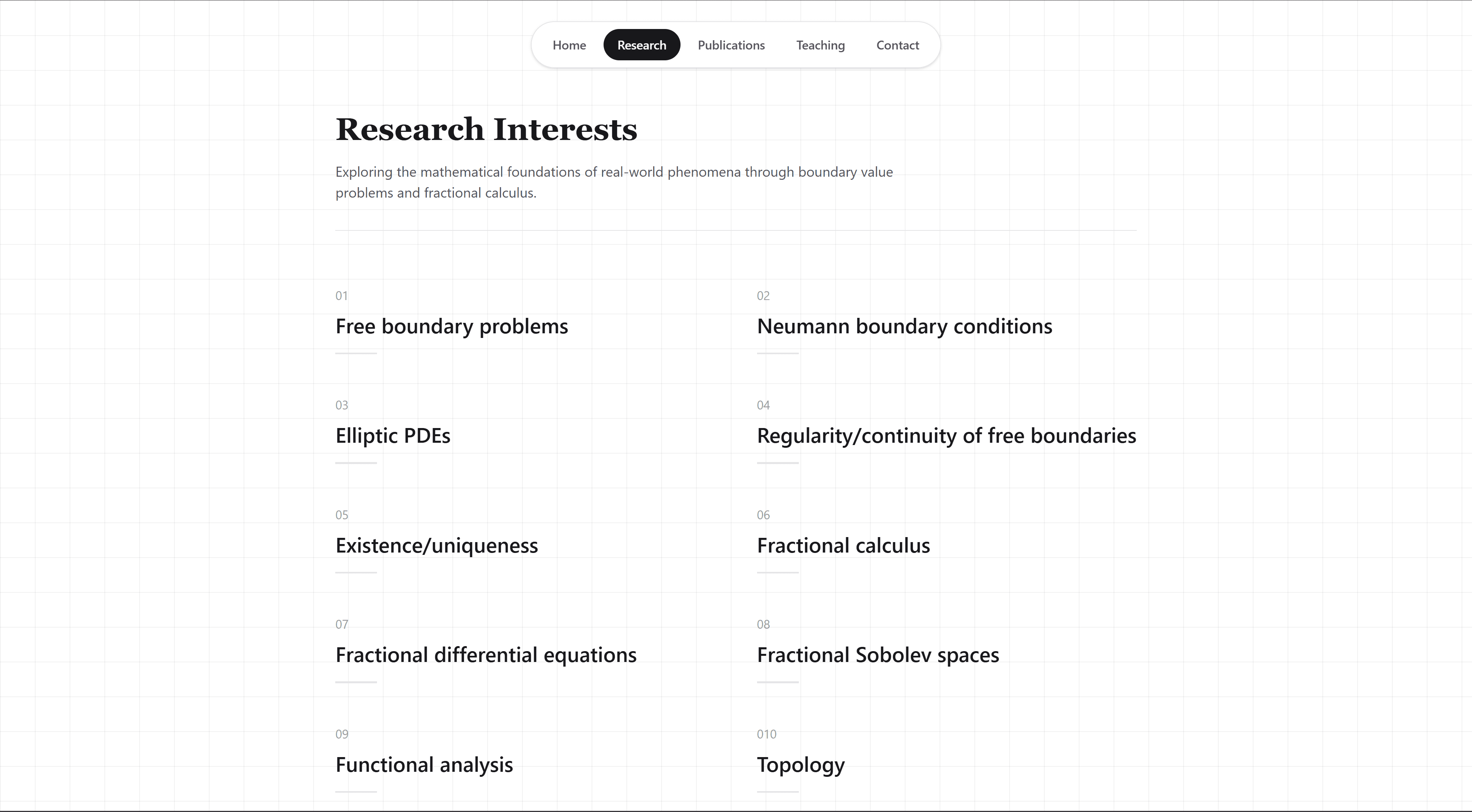Click Fractional differential equations heading

[x=486, y=655]
